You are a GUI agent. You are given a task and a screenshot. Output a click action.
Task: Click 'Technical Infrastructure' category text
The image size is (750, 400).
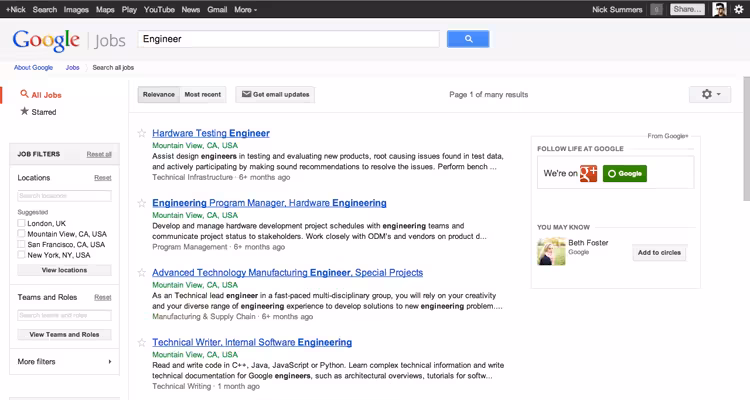coord(192,177)
